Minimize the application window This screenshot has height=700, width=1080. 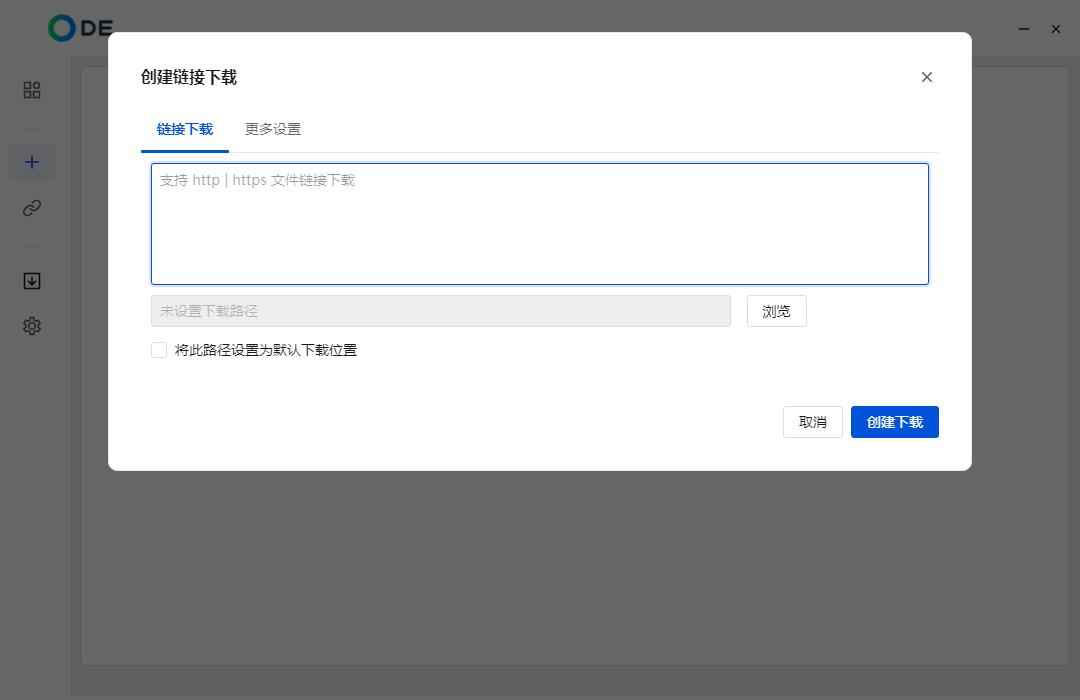pos(1023,29)
